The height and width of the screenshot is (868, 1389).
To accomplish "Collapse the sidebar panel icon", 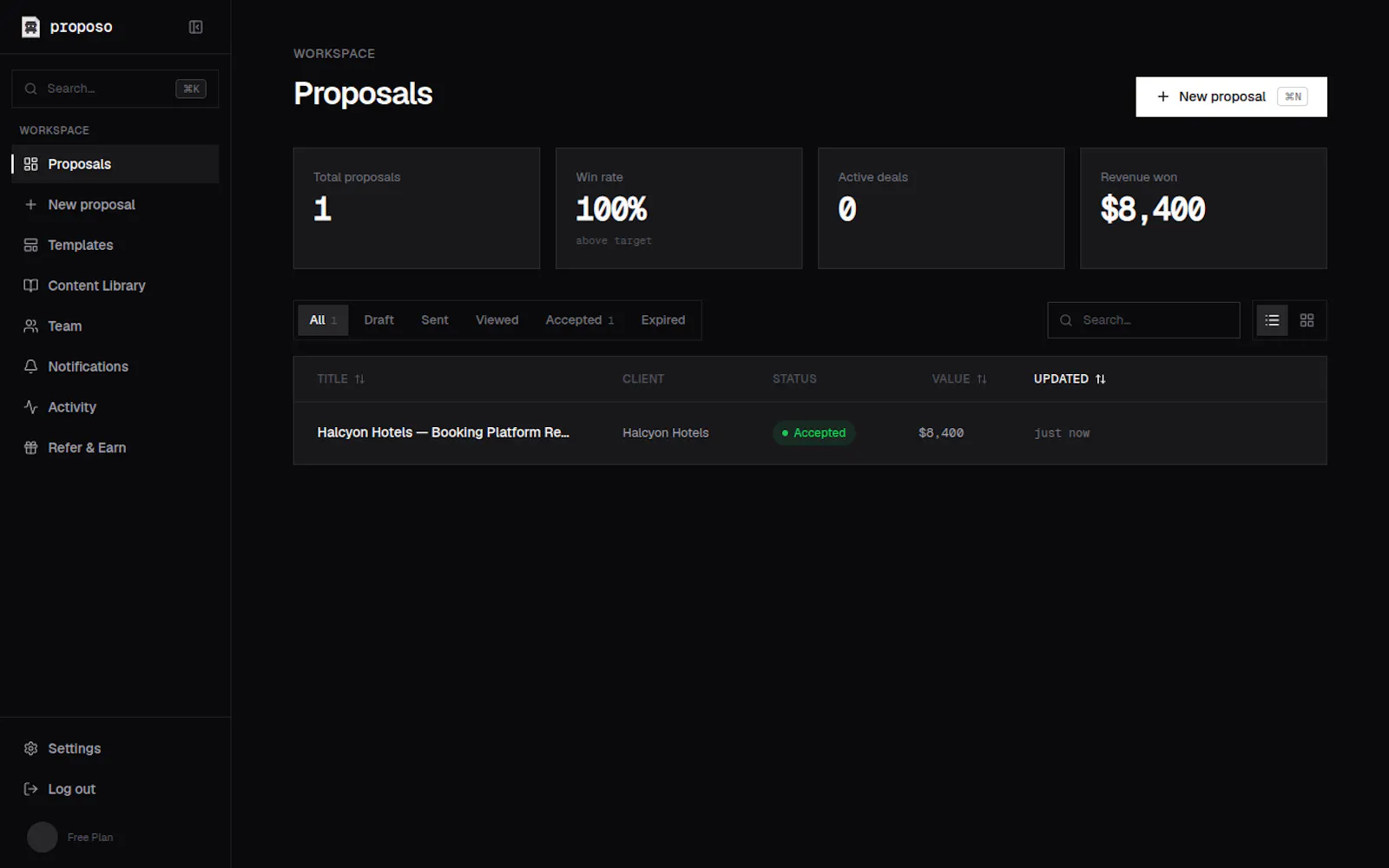I will [196, 27].
